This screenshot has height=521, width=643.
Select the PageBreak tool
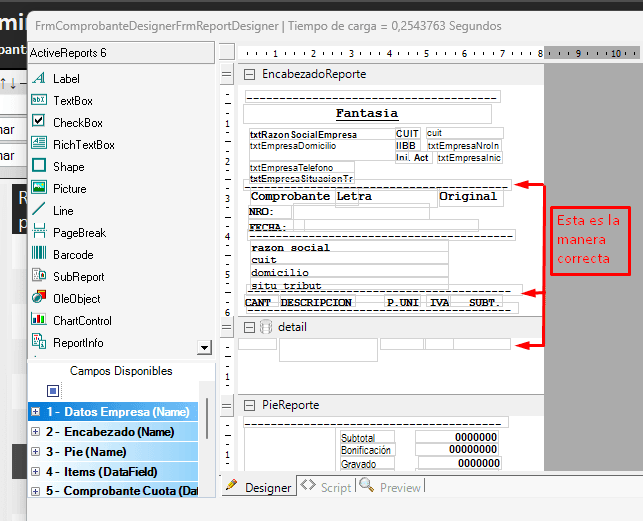coord(79,232)
